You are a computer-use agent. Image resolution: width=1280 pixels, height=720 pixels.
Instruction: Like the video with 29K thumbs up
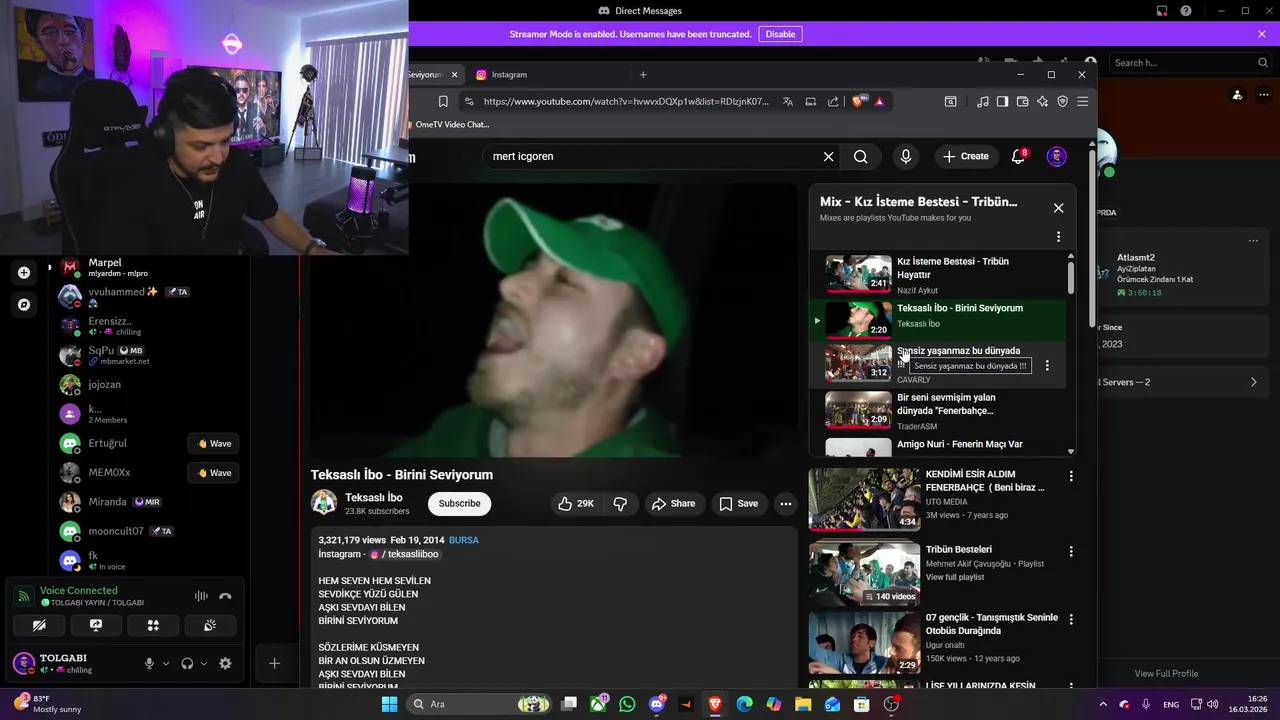pyautogui.click(x=576, y=504)
